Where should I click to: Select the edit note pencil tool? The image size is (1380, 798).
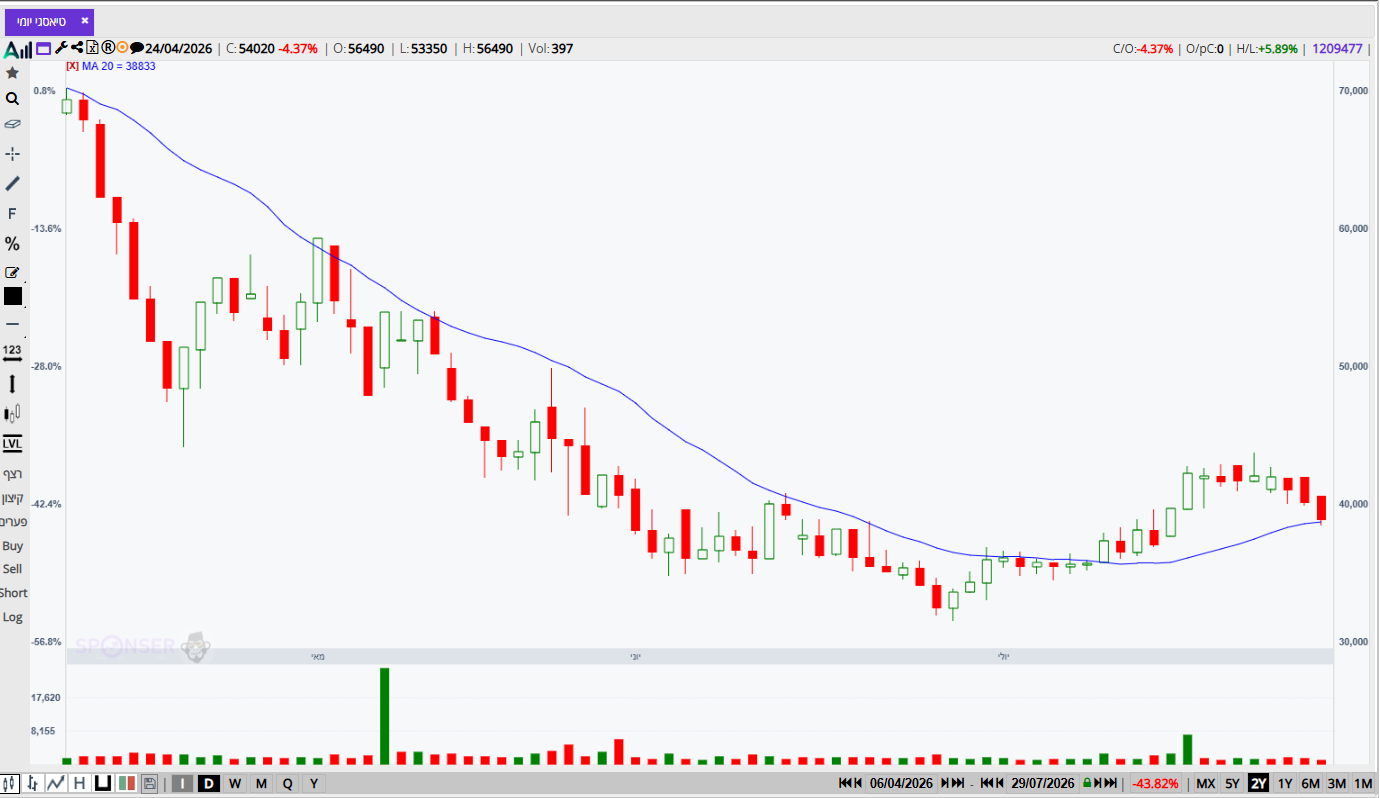tap(12, 272)
